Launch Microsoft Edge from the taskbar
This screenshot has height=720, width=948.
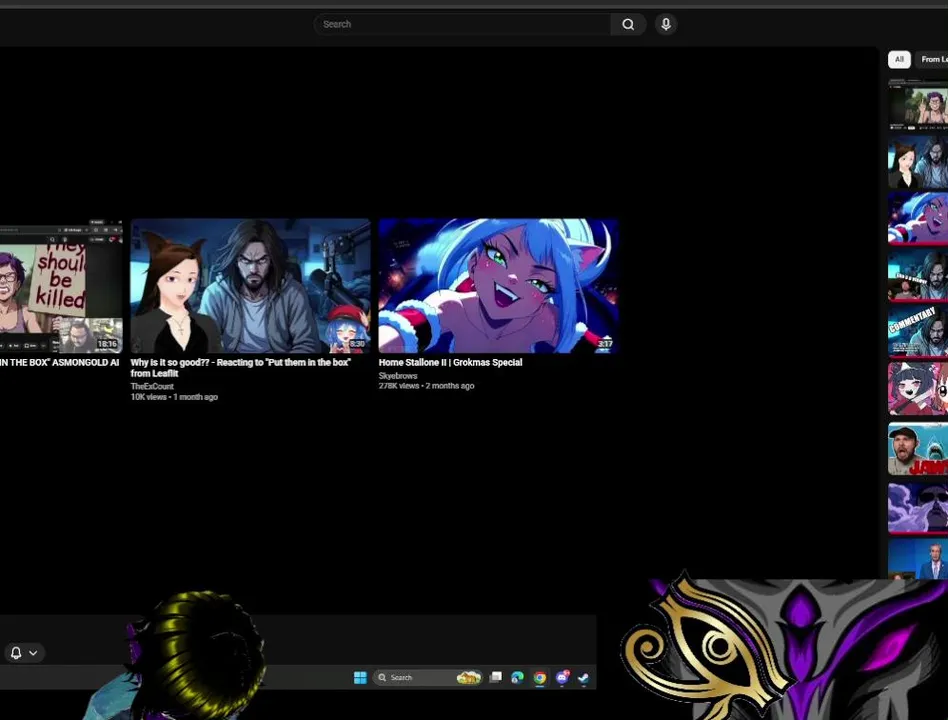tap(518, 678)
